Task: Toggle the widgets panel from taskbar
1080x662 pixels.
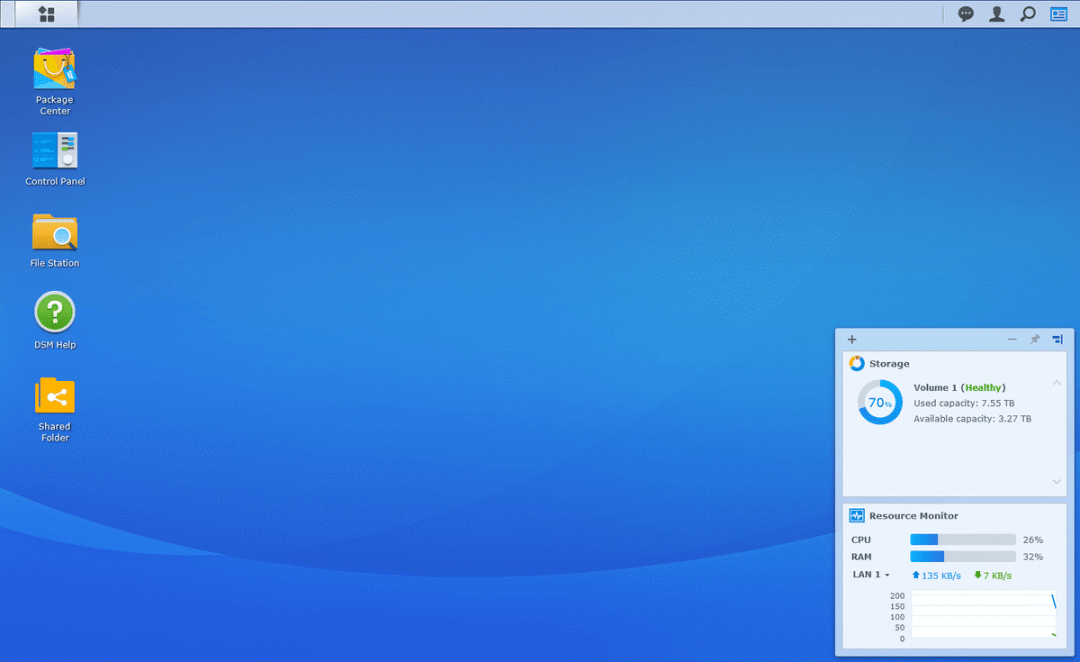Action: point(1058,14)
